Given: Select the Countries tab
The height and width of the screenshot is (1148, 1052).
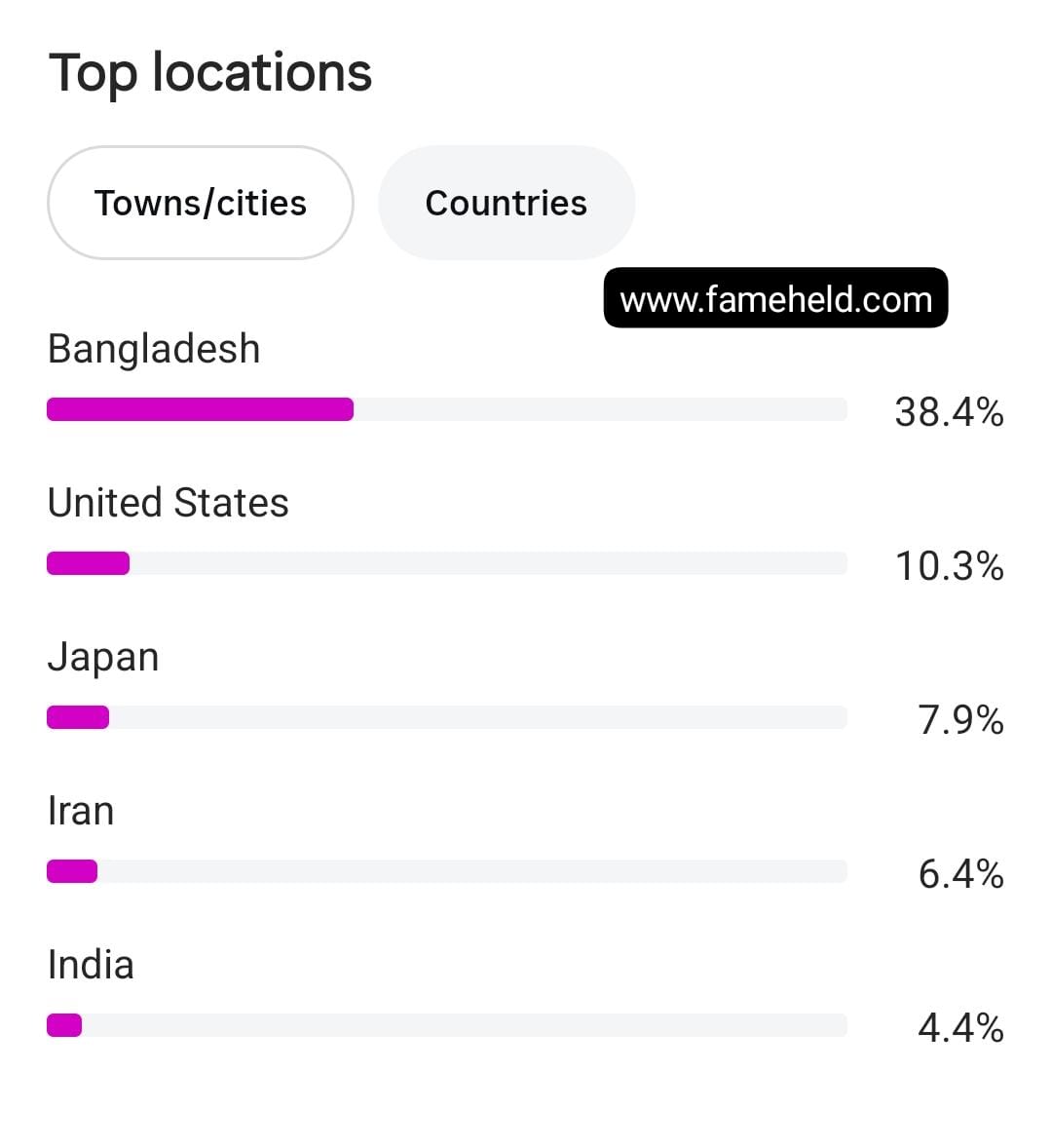Looking at the screenshot, I should [507, 203].
